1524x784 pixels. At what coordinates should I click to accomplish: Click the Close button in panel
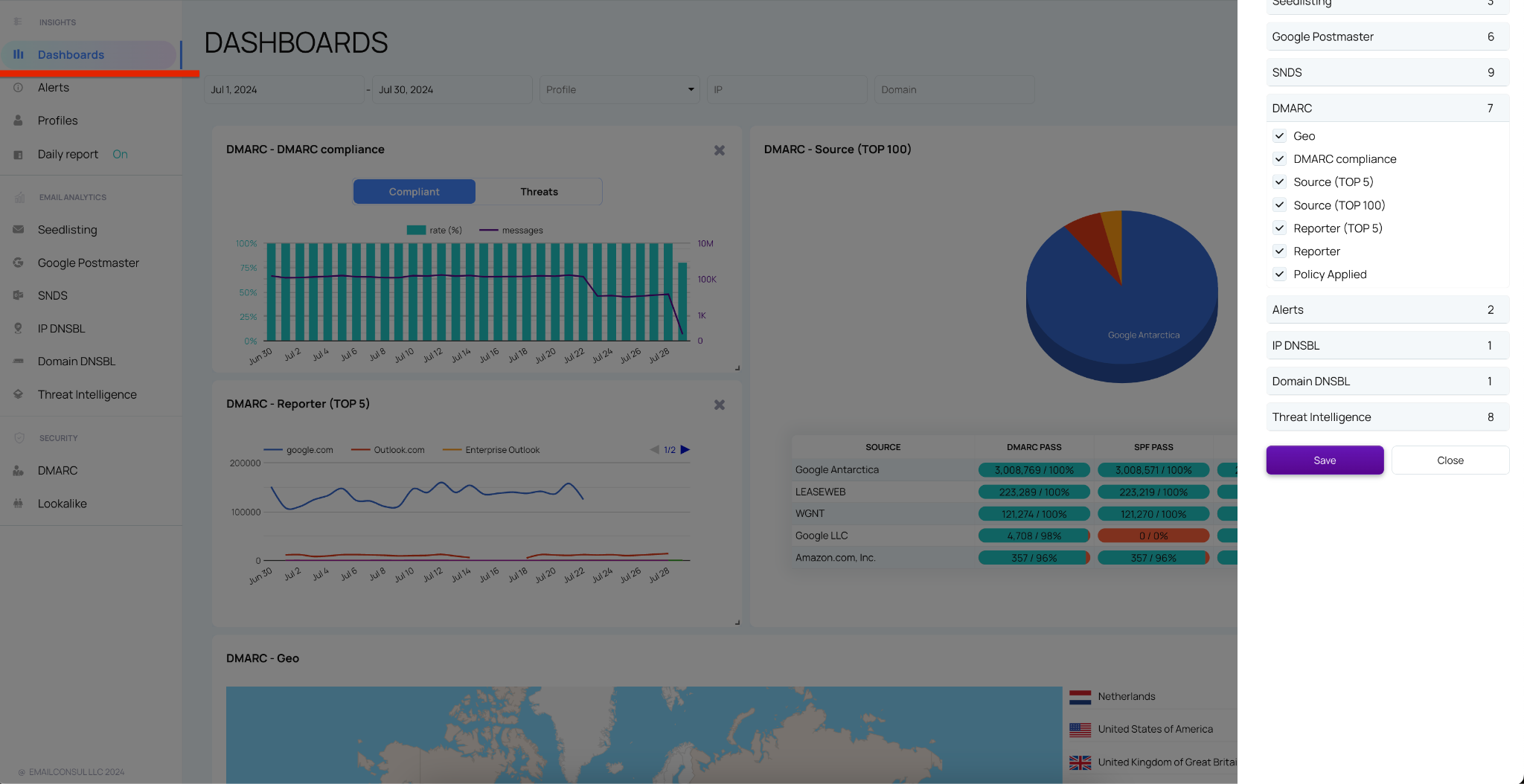(x=1450, y=460)
